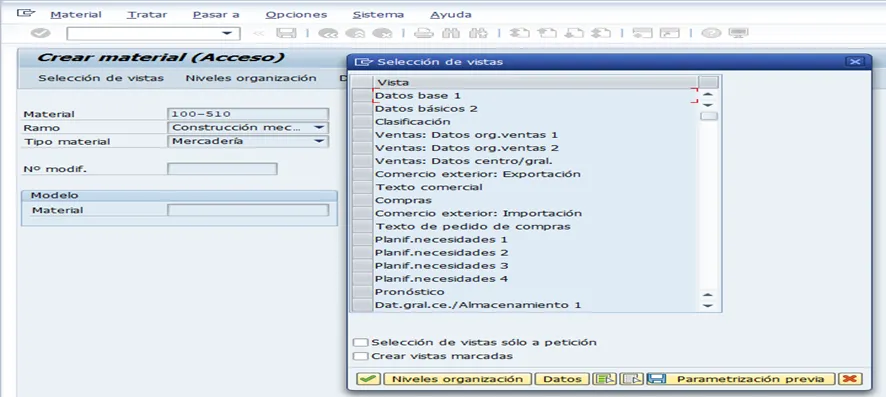Open the Sistema menu
Viewport: 886px width, 397px height.
pyautogui.click(x=378, y=15)
